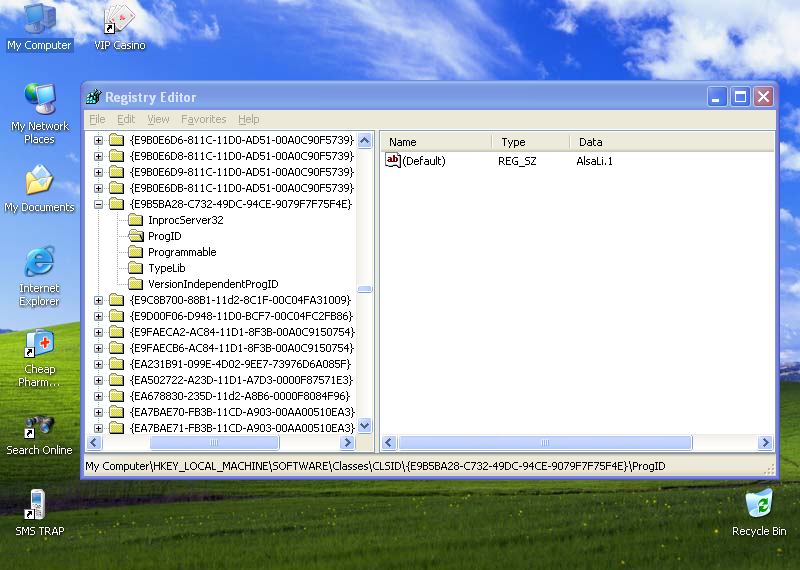
Task: Maximize the Registry Editor window
Action: coord(740,96)
